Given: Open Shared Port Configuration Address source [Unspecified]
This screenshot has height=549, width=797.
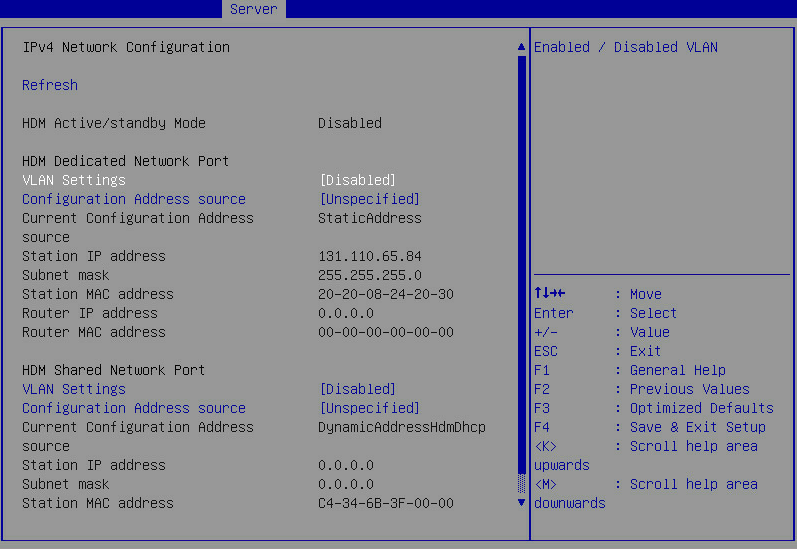Looking at the screenshot, I should pos(370,408).
